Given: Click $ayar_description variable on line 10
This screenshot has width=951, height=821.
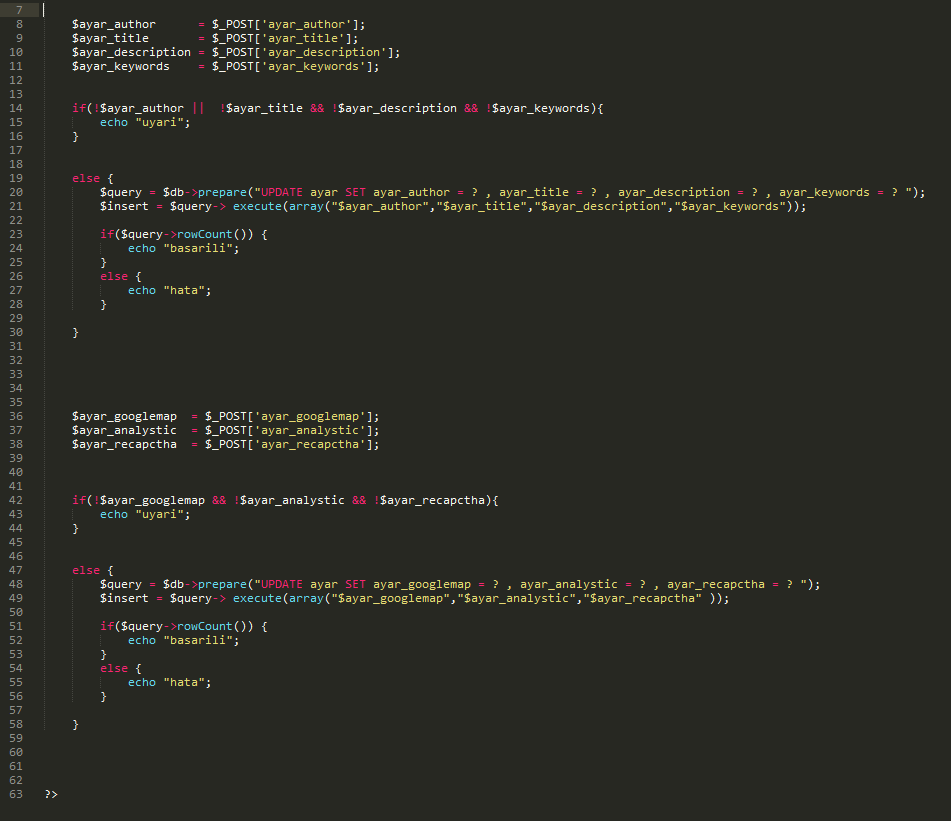Looking at the screenshot, I should pos(131,52).
